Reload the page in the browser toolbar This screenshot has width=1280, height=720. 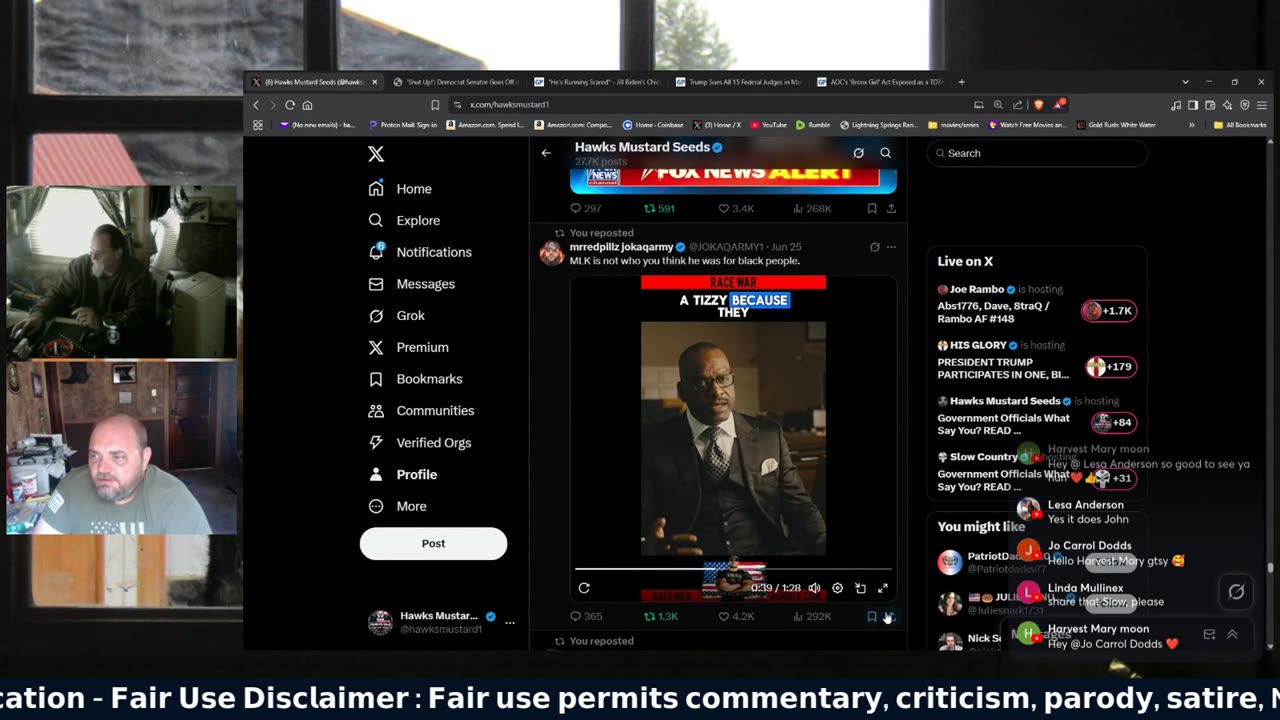click(x=290, y=105)
